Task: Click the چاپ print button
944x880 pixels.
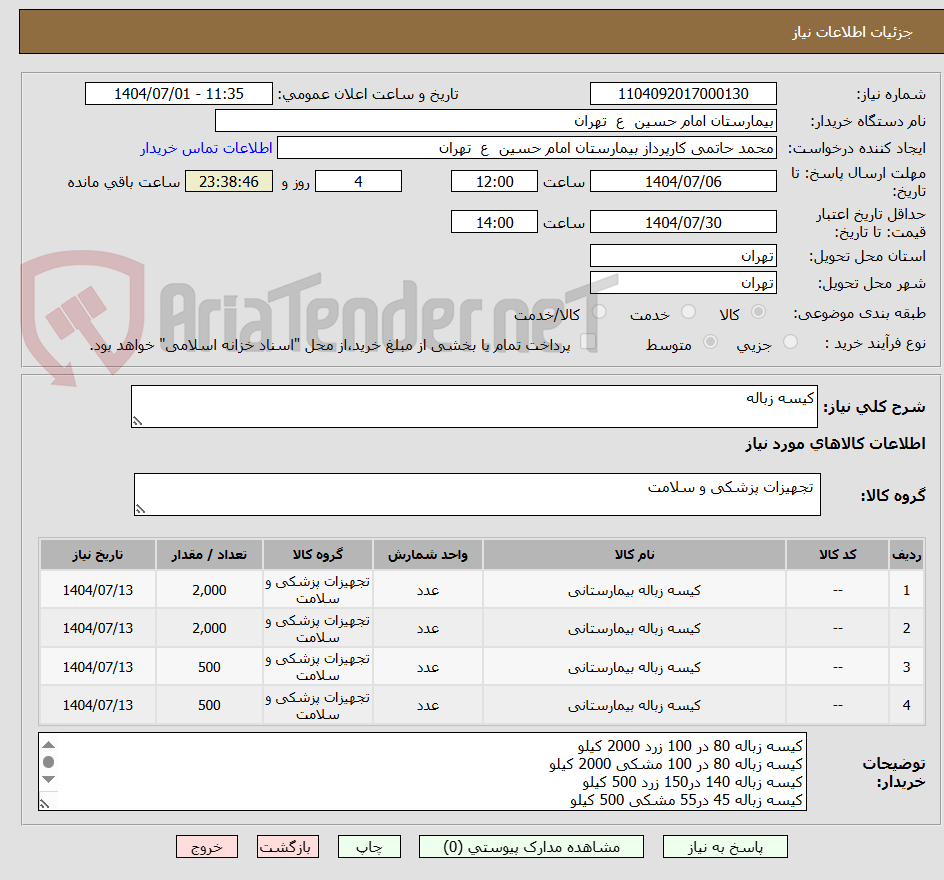Action: (369, 846)
